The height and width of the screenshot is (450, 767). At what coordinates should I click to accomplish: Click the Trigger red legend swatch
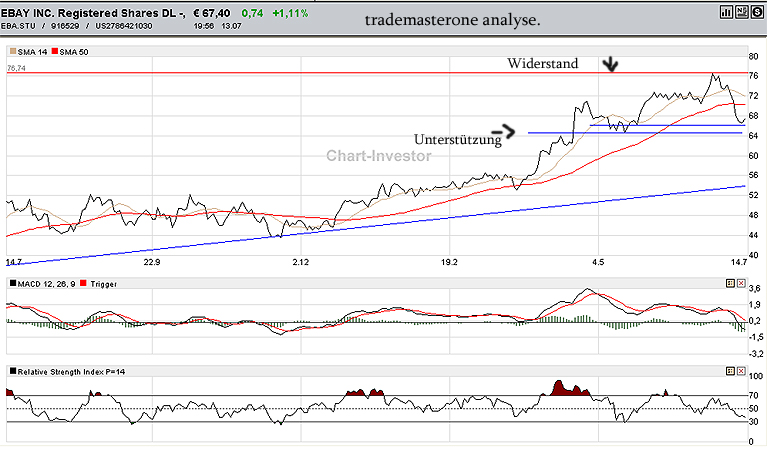pyautogui.click(x=83, y=283)
